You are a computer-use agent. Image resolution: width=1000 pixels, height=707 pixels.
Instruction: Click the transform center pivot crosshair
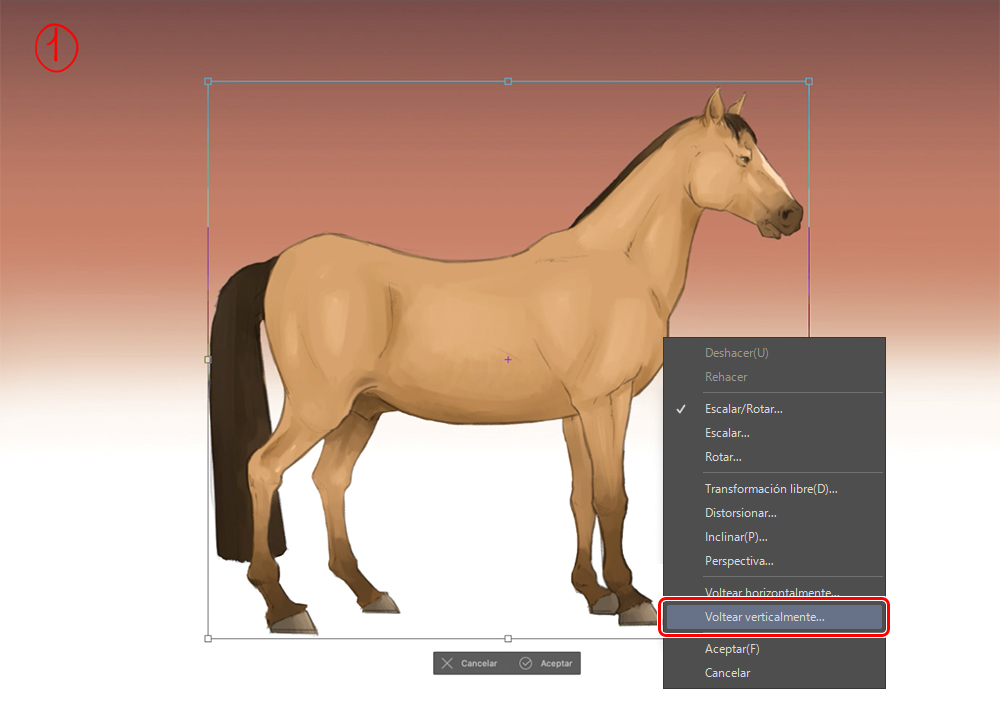pos(508,359)
